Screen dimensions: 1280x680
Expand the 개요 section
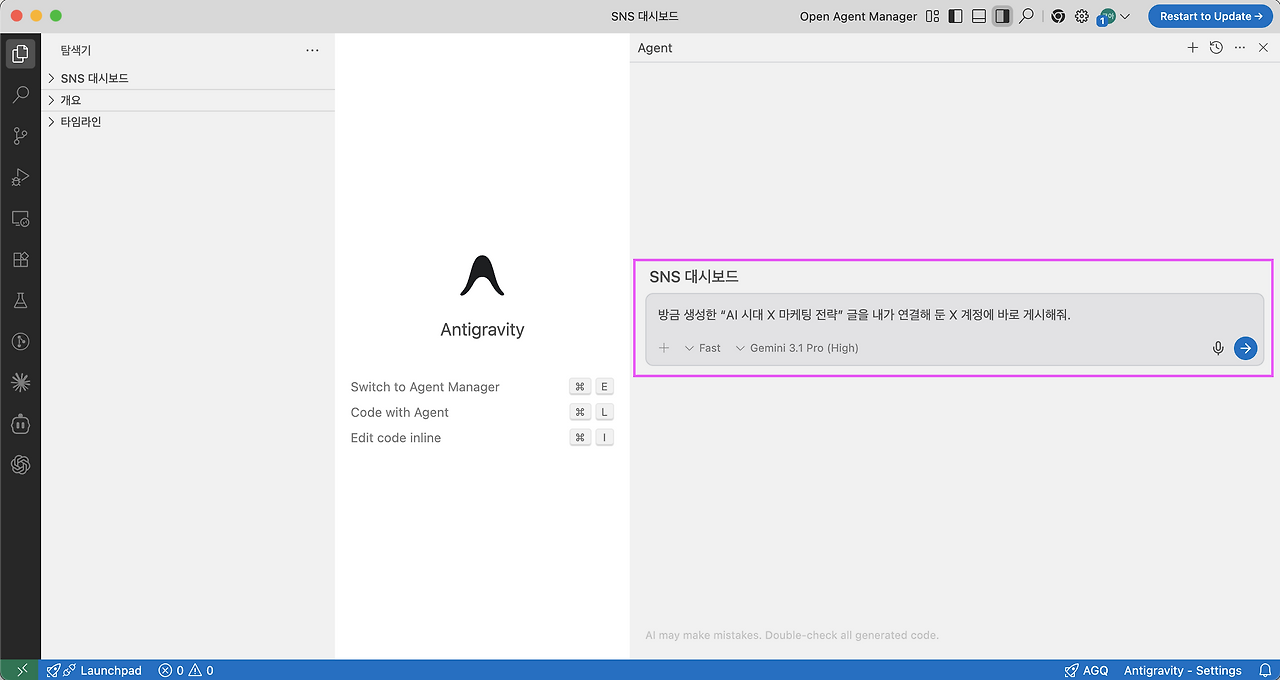[188, 100]
